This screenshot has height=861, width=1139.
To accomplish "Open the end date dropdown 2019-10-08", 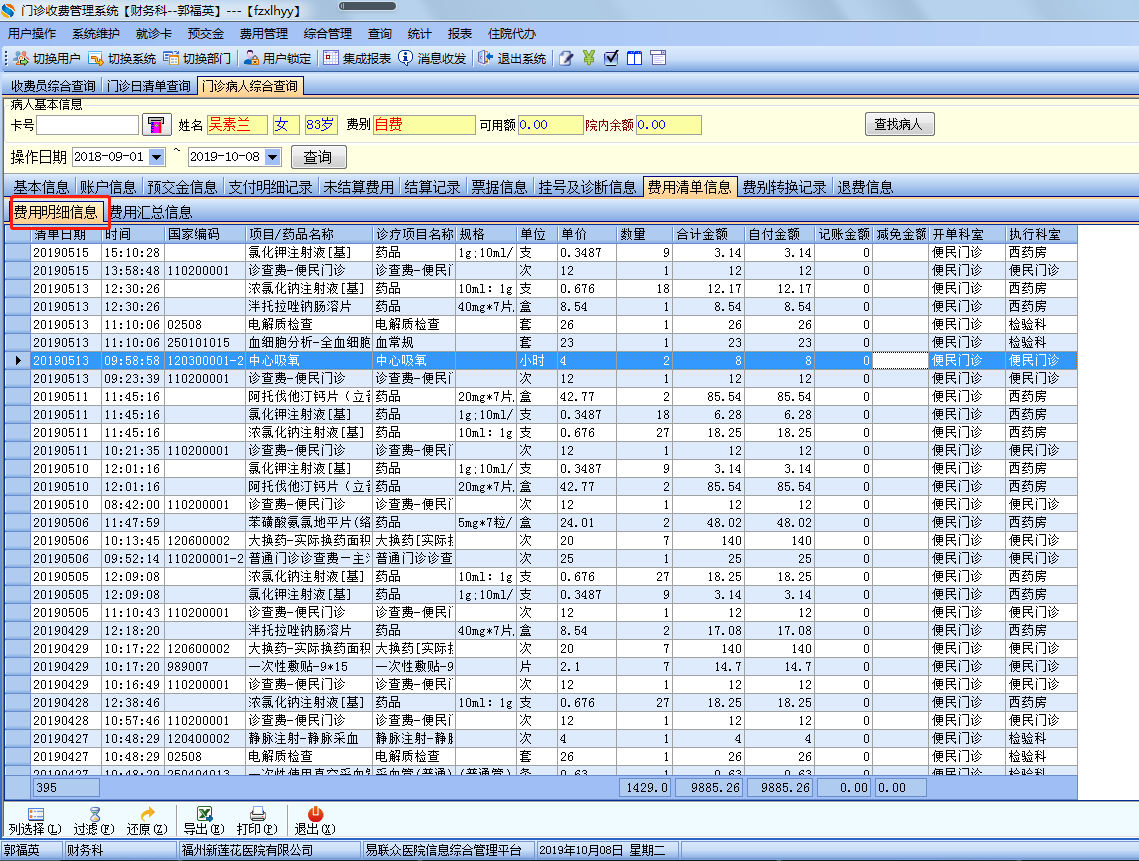I will [273, 157].
